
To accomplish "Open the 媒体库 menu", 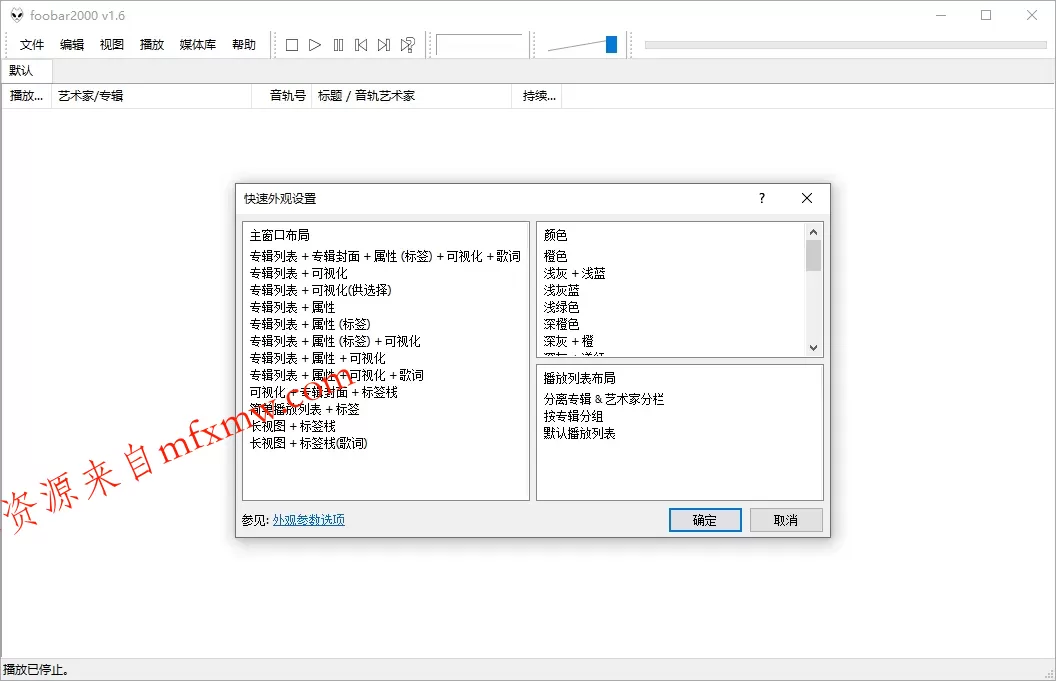I will [x=198, y=44].
